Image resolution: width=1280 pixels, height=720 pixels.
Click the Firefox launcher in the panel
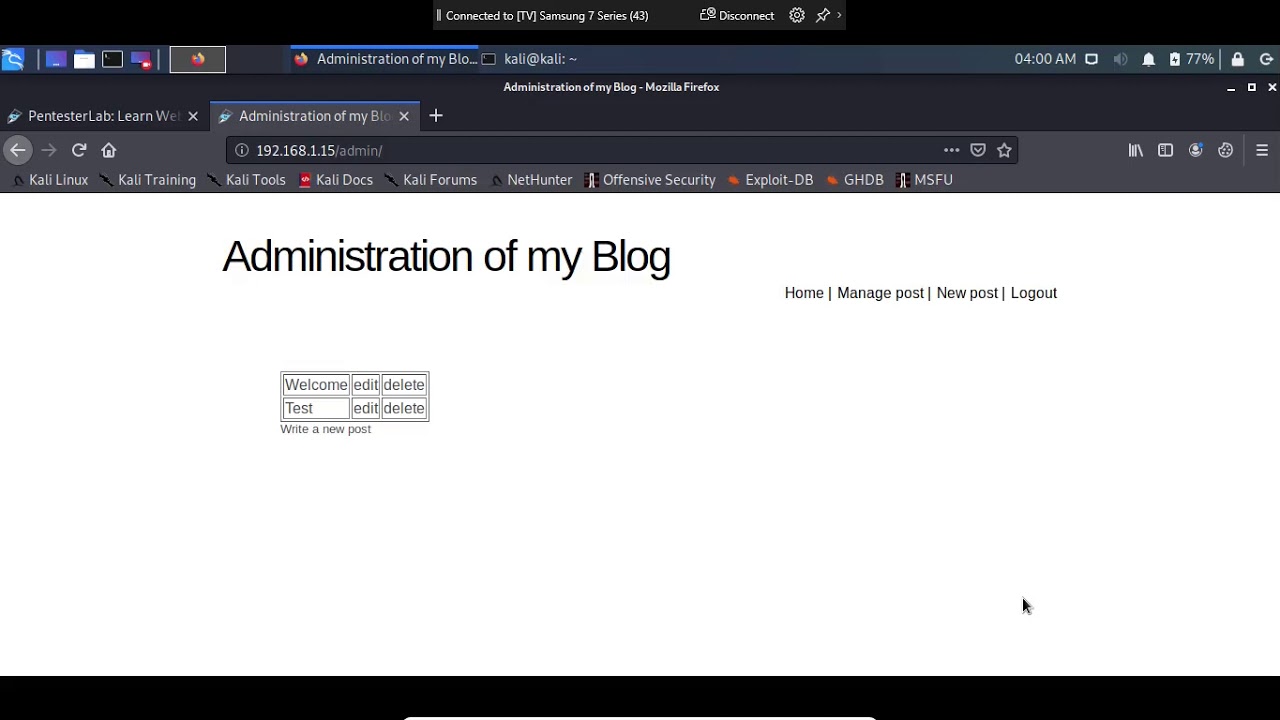pos(198,59)
